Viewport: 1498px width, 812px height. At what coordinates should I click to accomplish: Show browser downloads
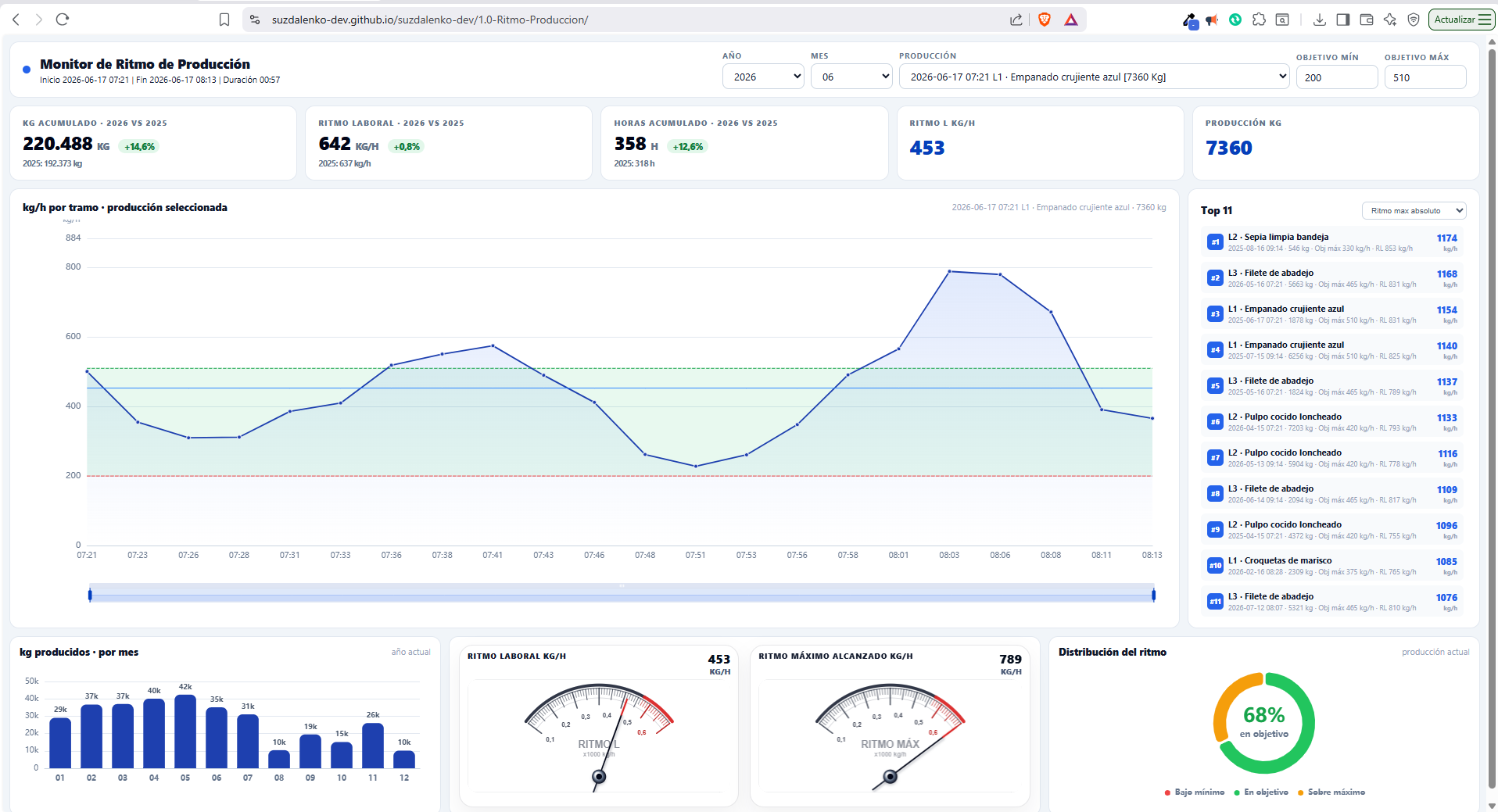click(x=1320, y=20)
